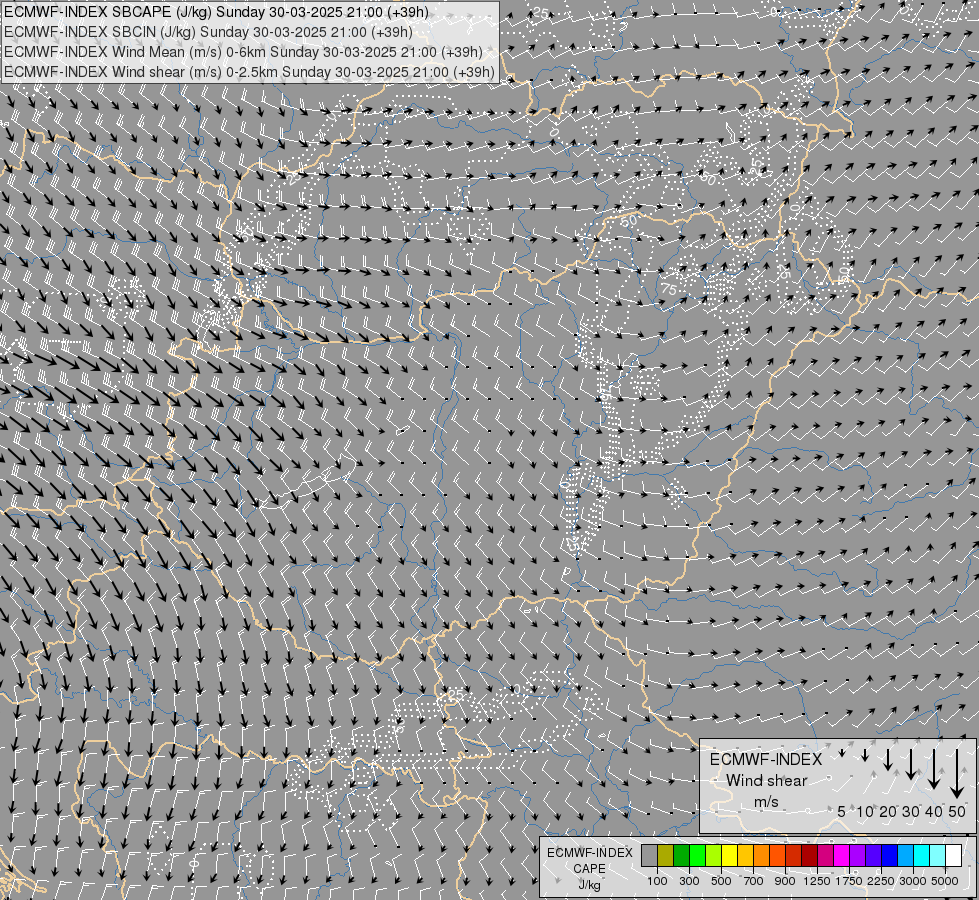Select the olive CAPE legend swatch

[666, 856]
